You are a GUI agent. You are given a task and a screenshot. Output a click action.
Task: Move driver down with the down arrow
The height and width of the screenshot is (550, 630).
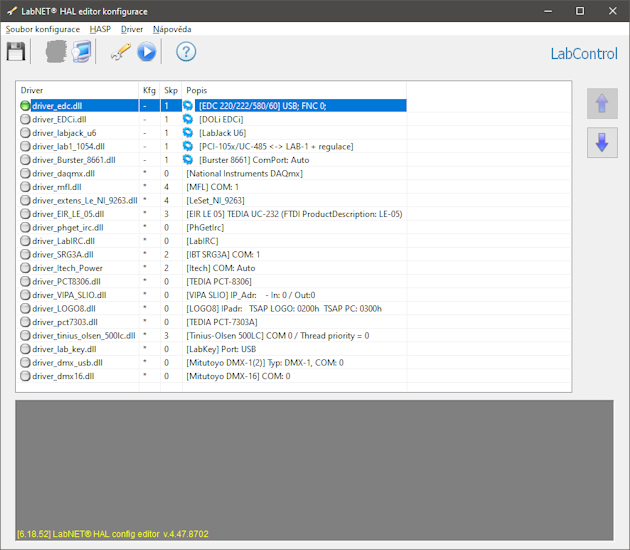pos(602,143)
